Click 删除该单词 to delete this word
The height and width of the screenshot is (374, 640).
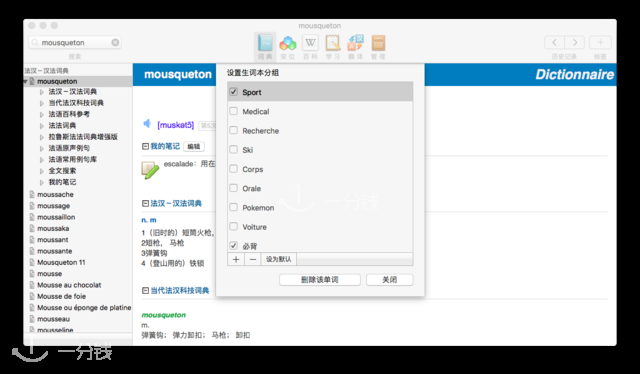click(x=320, y=280)
